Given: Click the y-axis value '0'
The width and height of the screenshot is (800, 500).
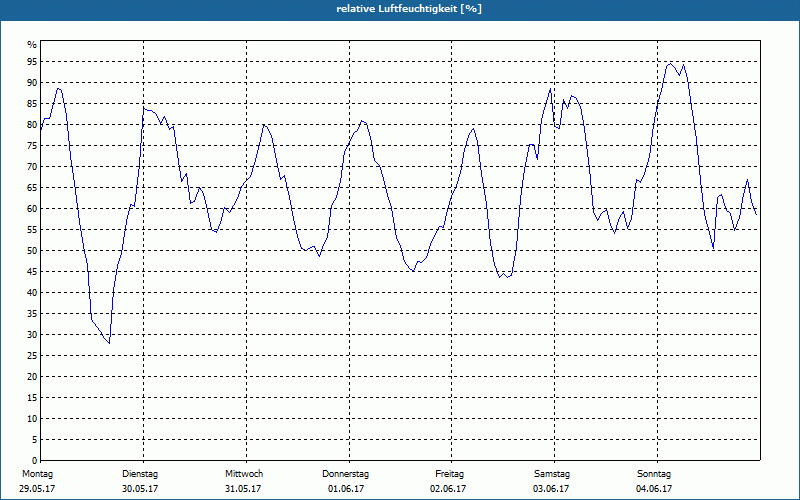Looking at the screenshot, I should [x=34, y=461].
